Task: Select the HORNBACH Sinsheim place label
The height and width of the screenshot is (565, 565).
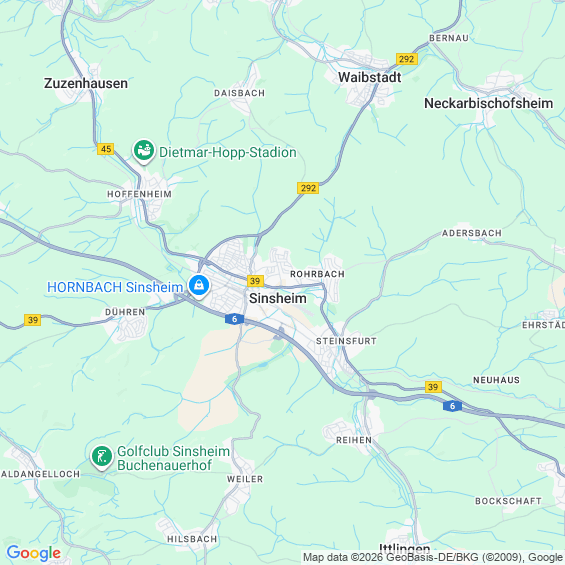Action: tap(115, 287)
